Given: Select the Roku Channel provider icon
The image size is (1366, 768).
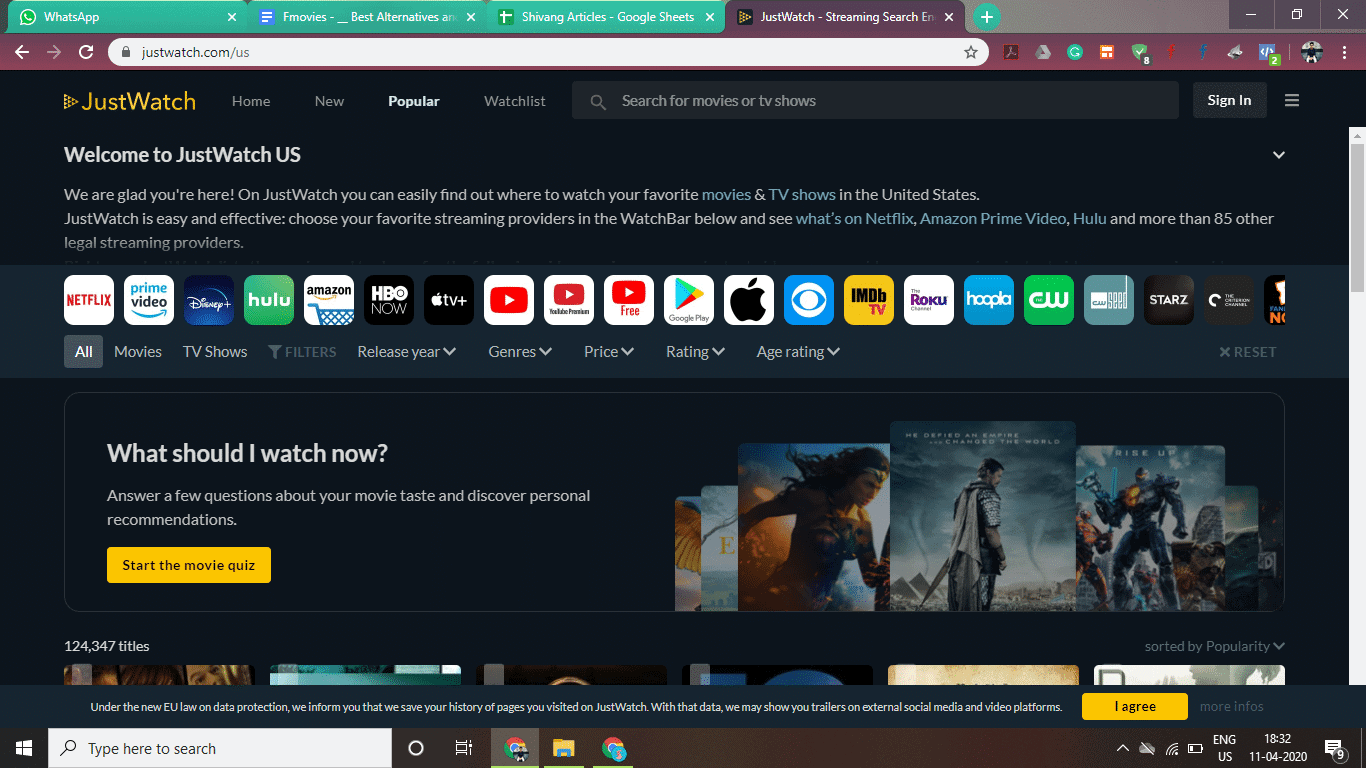Looking at the screenshot, I should [929, 300].
